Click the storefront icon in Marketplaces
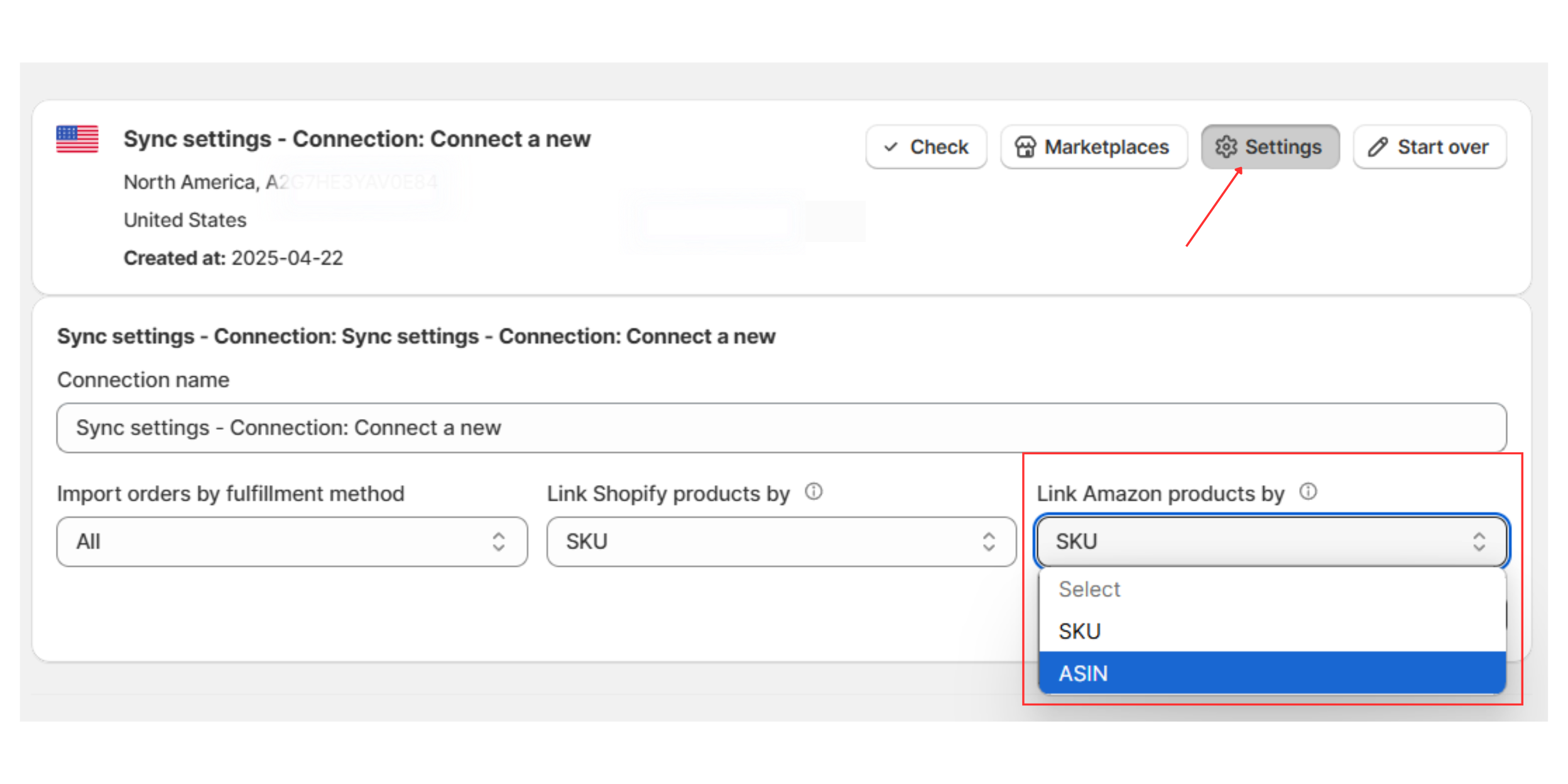Viewport: 1568px width, 784px height. point(1025,148)
